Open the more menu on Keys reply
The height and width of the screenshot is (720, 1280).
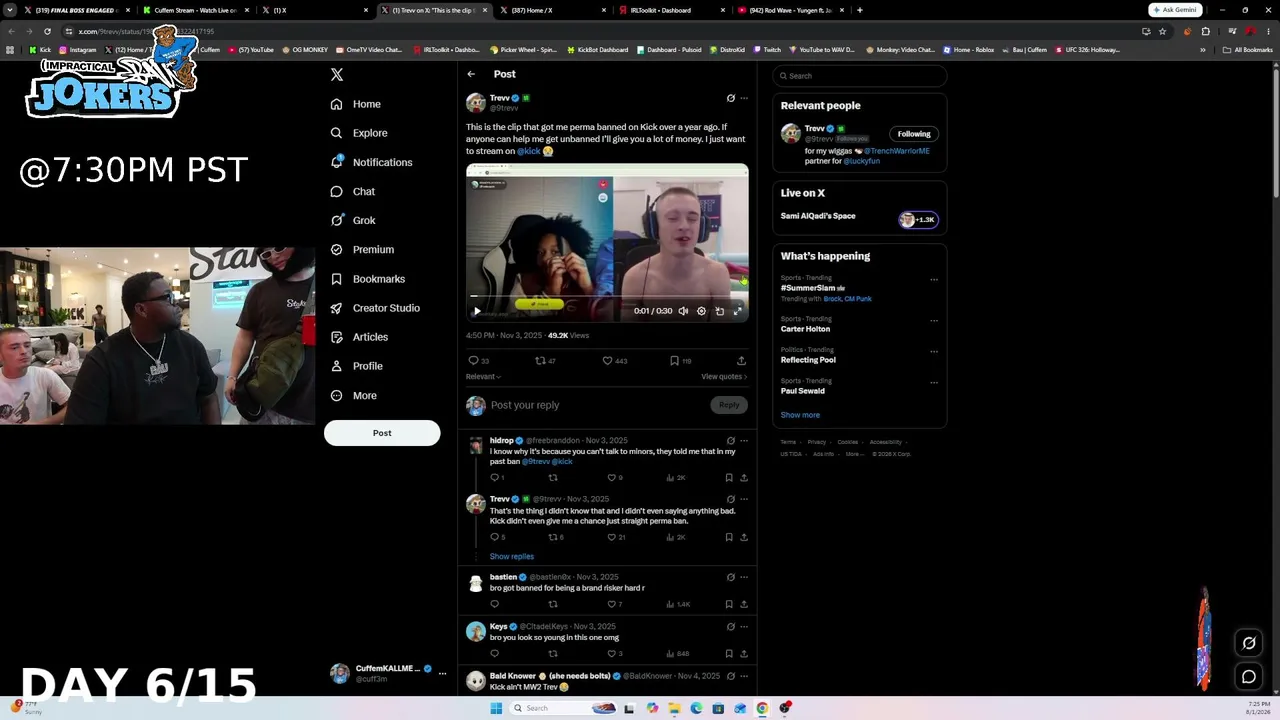click(x=743, y=627)
